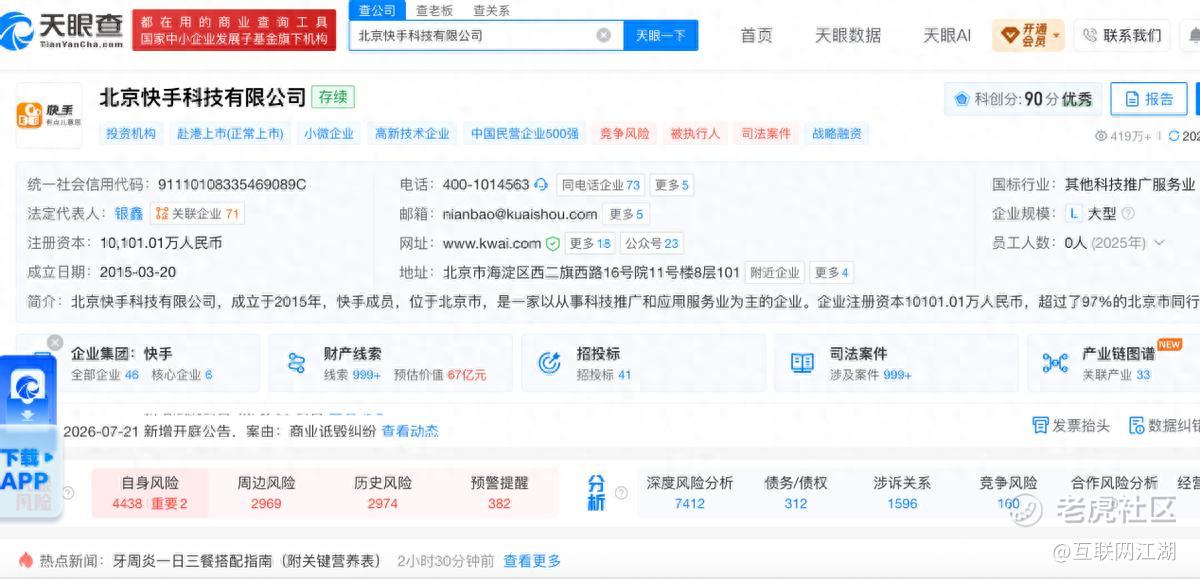
Task: Expand 更多 5 next to phone number
Action: coord(671,185)
